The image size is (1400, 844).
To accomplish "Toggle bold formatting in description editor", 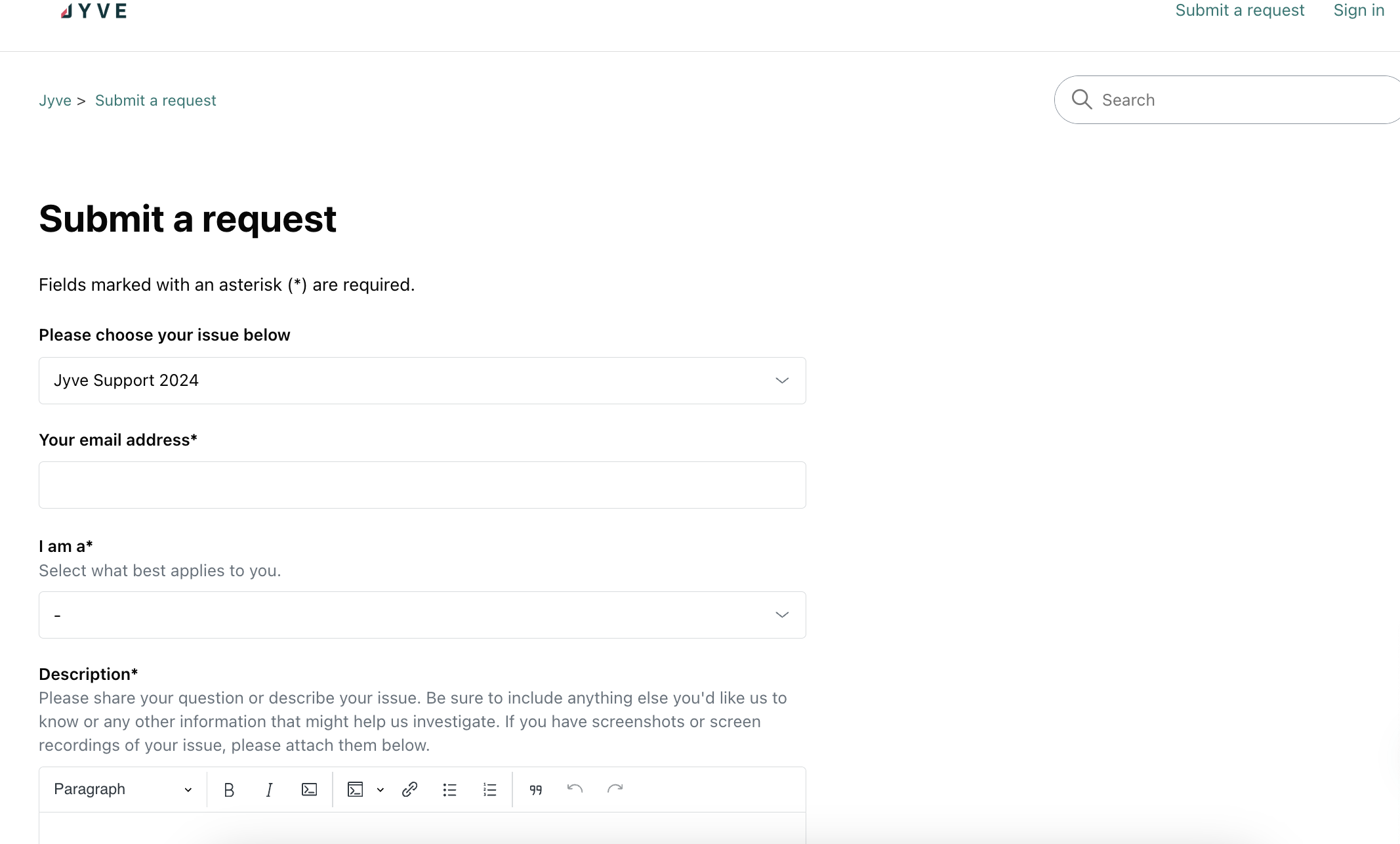I will click(x=229, y=790).
